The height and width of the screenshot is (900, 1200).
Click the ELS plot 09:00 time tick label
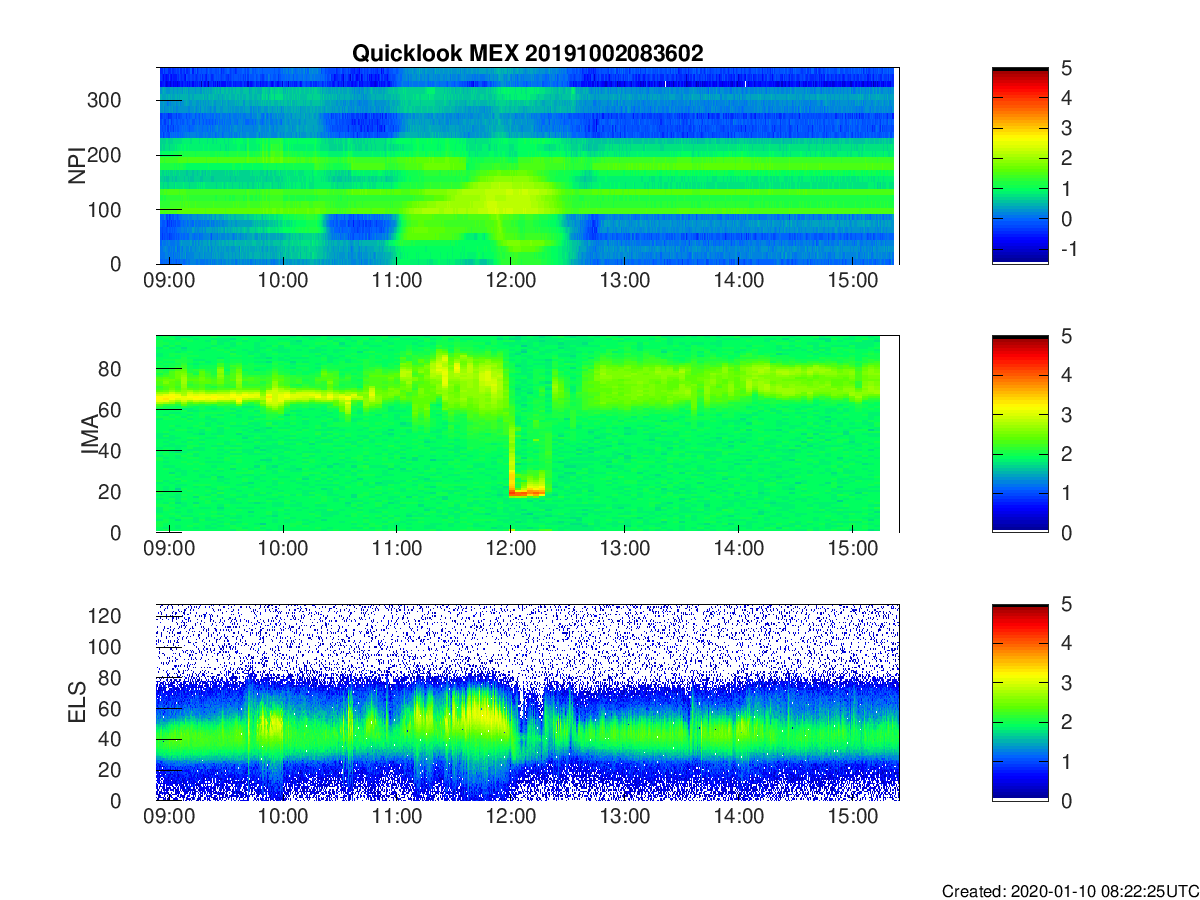[169, 815]
